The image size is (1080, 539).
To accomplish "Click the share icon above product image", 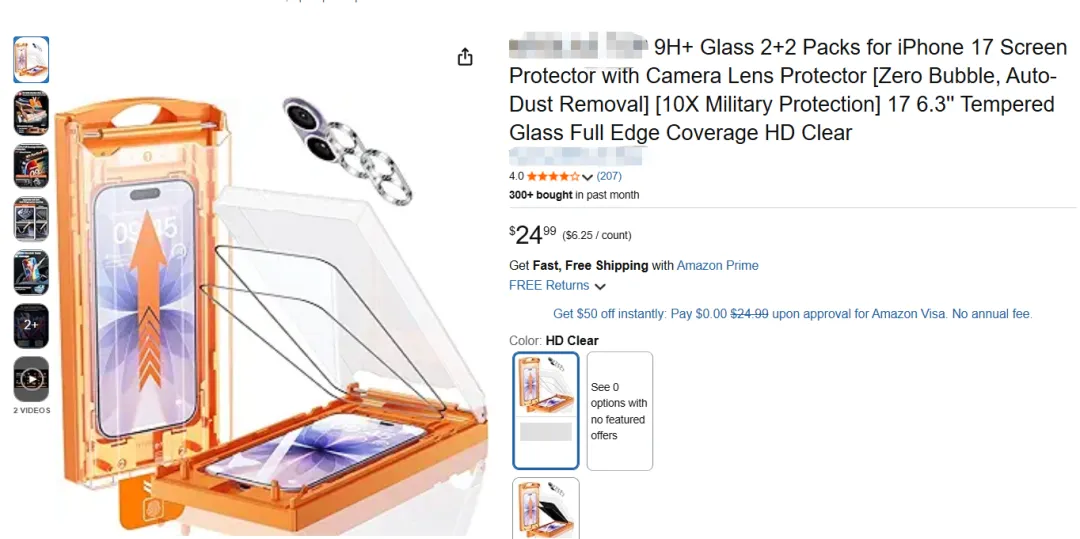I will 466,57.
